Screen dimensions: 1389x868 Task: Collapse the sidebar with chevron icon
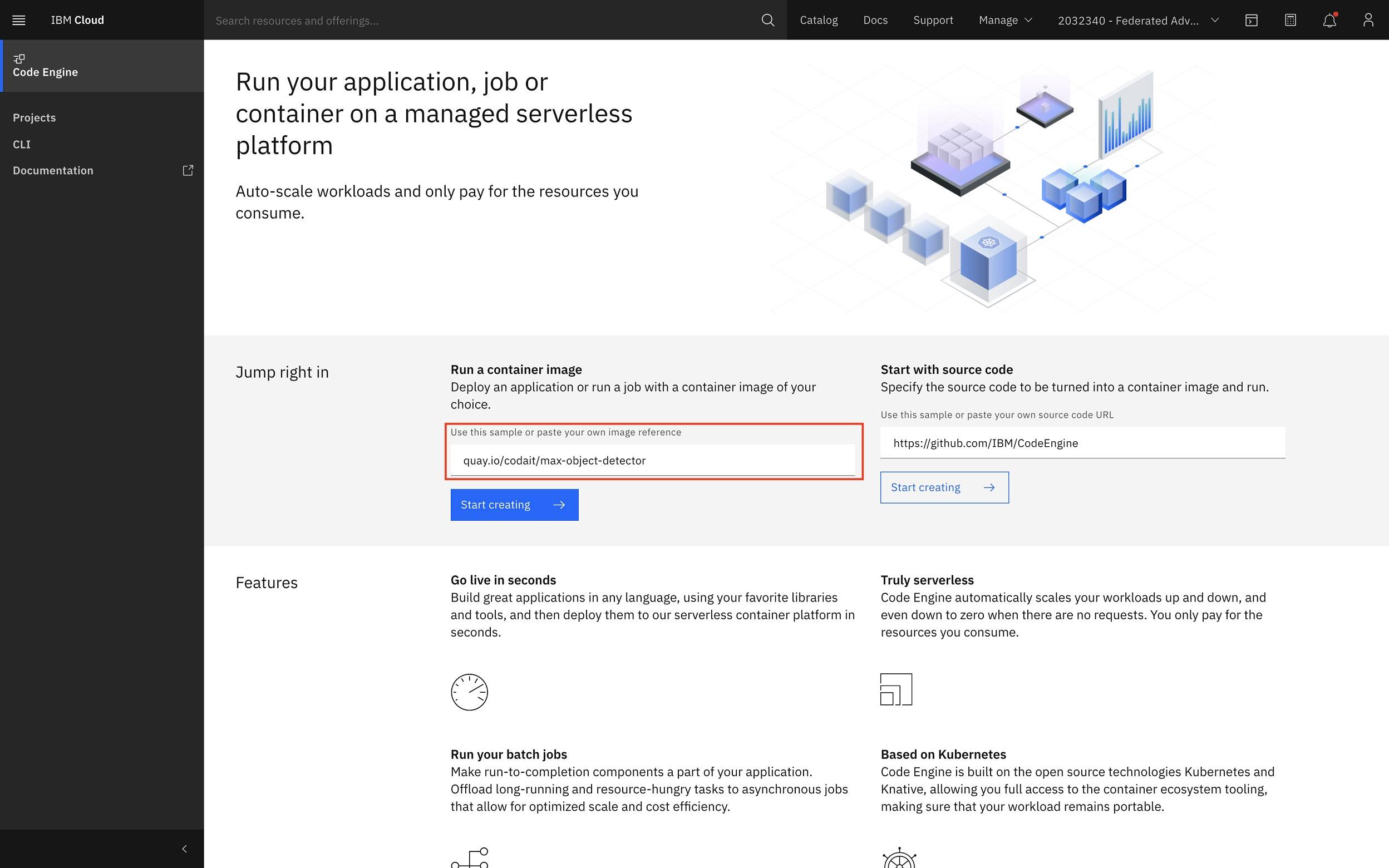click(x=184, y=849)
